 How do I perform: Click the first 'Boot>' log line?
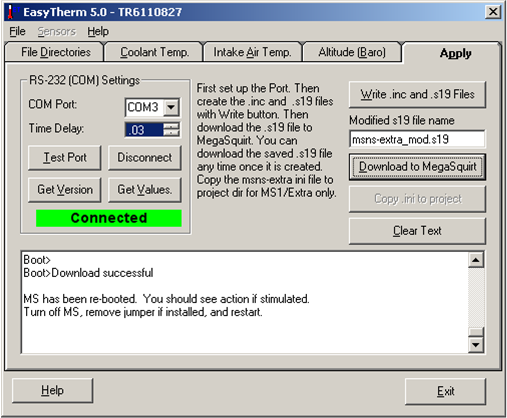37,260
